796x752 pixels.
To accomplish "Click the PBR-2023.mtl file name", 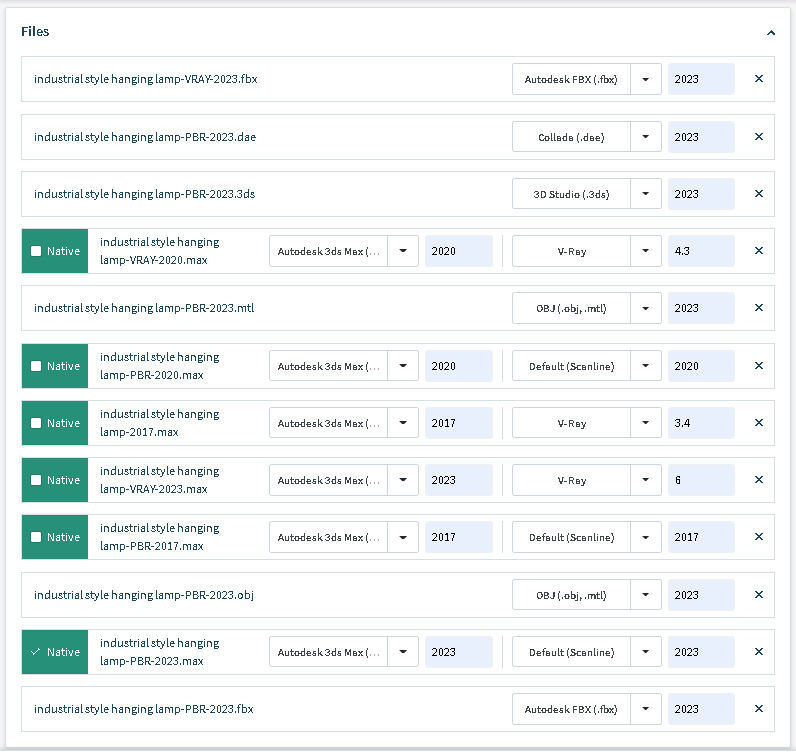I will coord(144,308).
